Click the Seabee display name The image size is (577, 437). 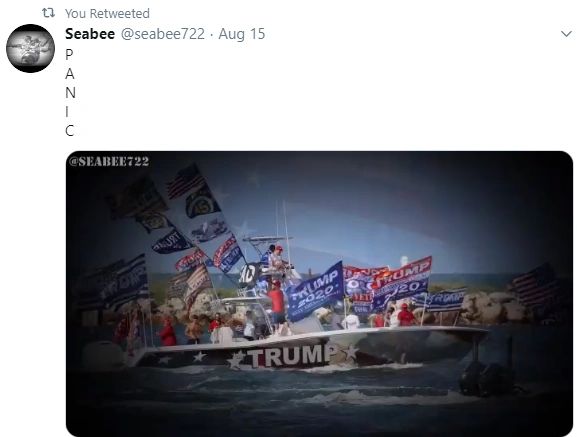90,34
